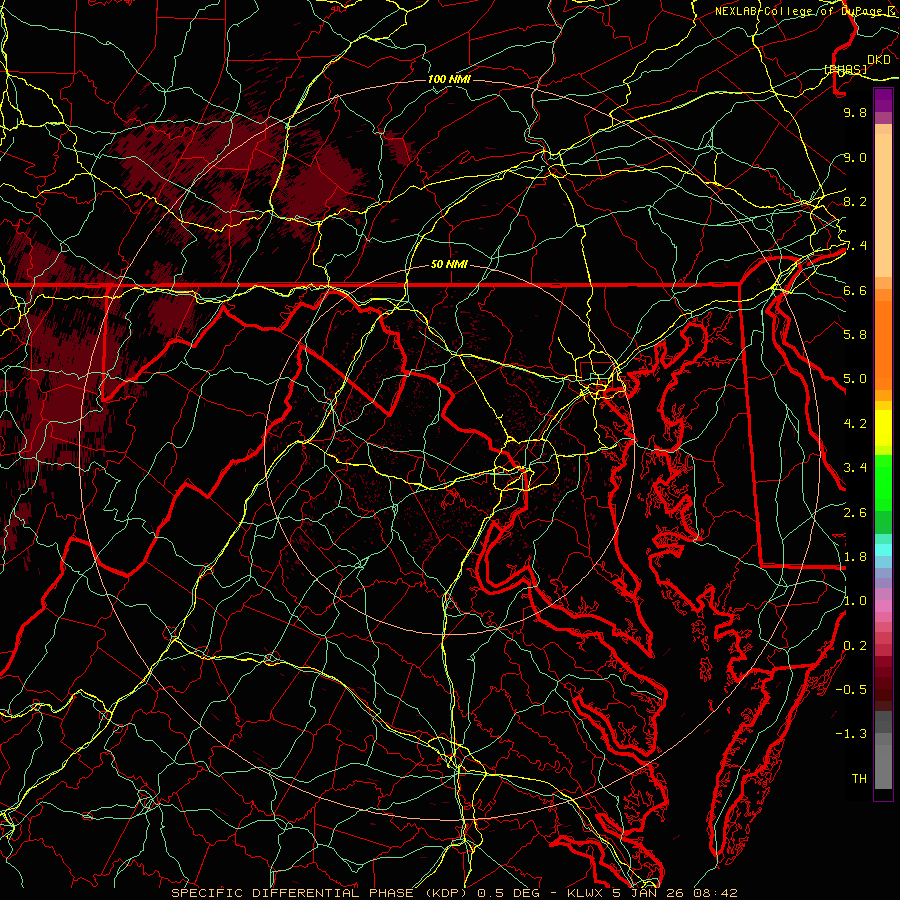Click the 1.8 scale value

855,556
